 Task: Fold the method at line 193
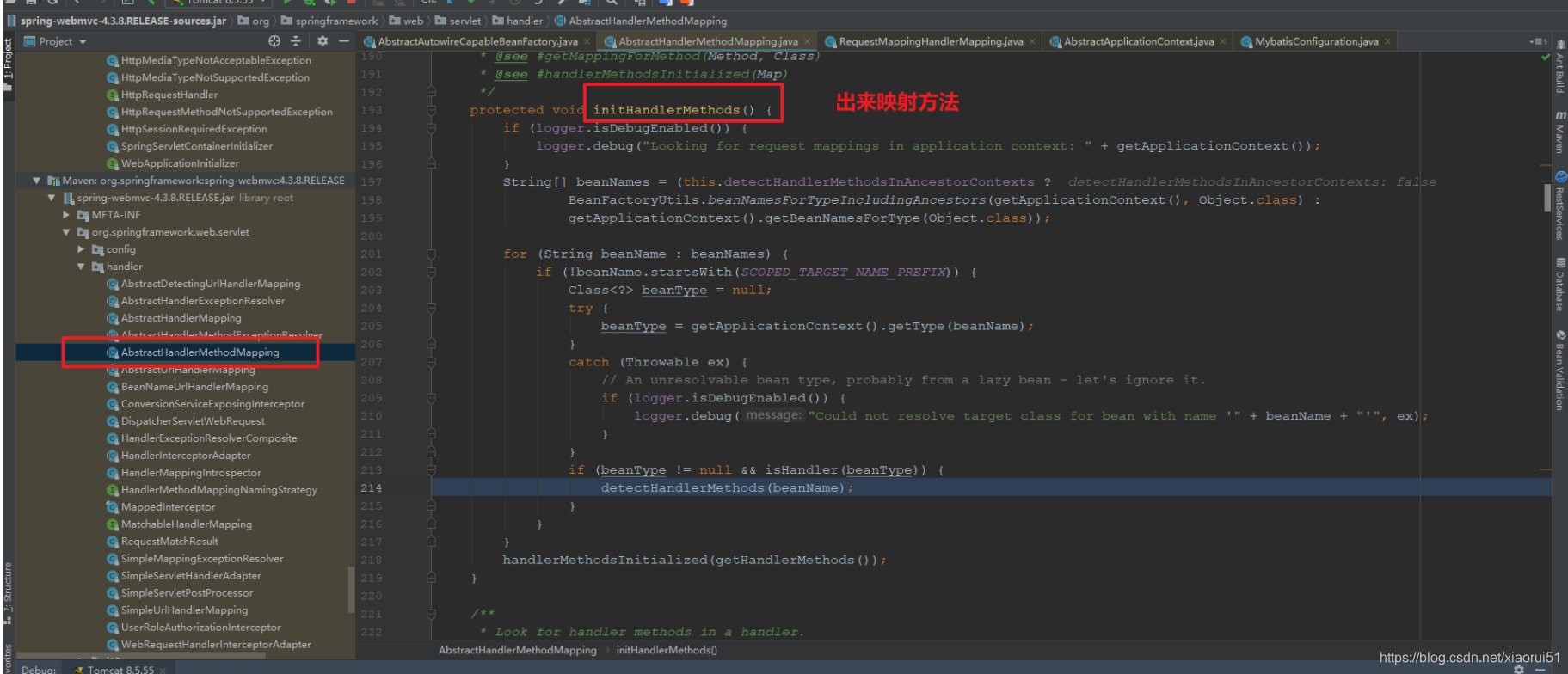click(x=431, y=110)
